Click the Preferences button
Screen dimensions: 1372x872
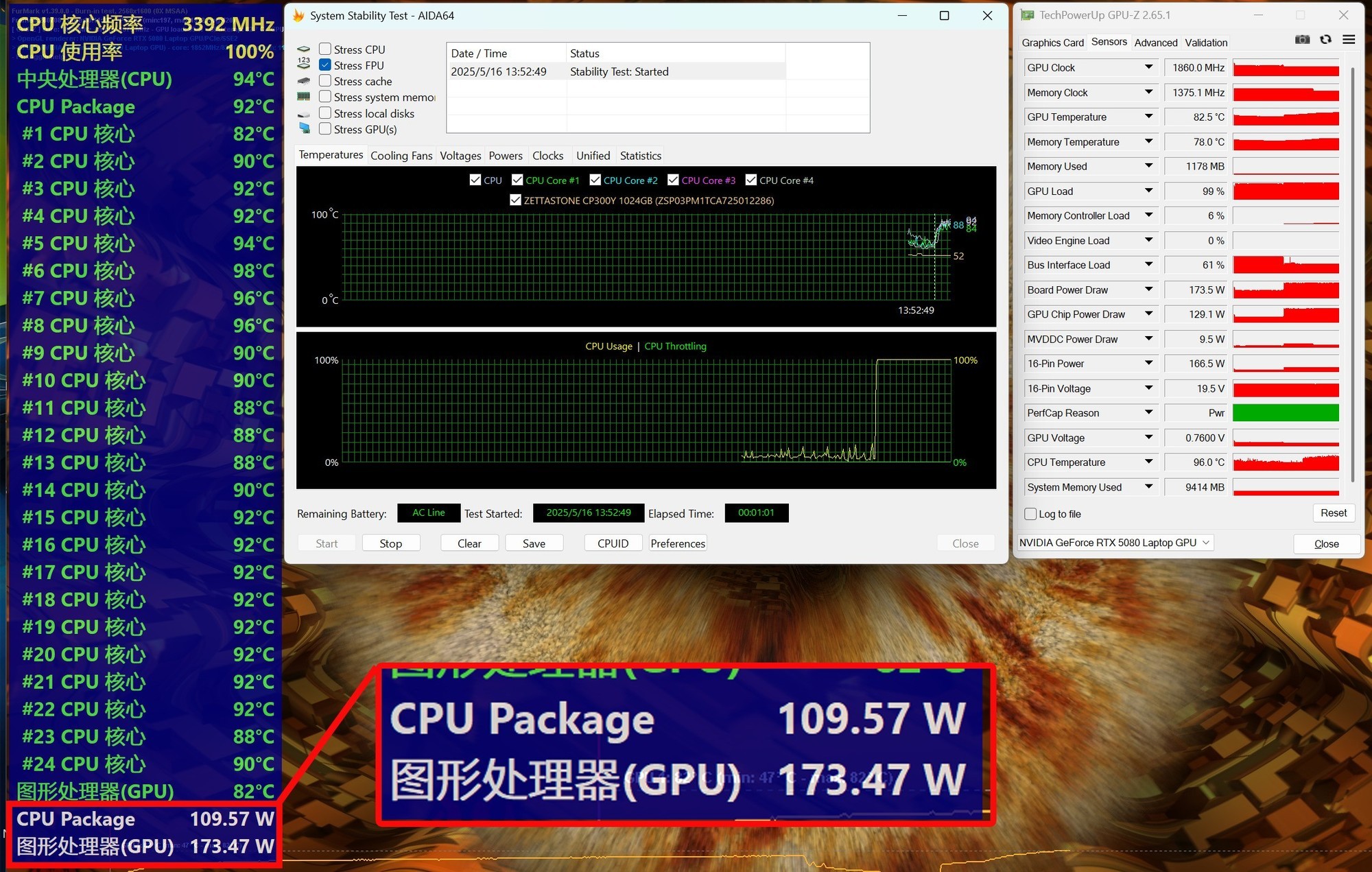tap(677, 543)
